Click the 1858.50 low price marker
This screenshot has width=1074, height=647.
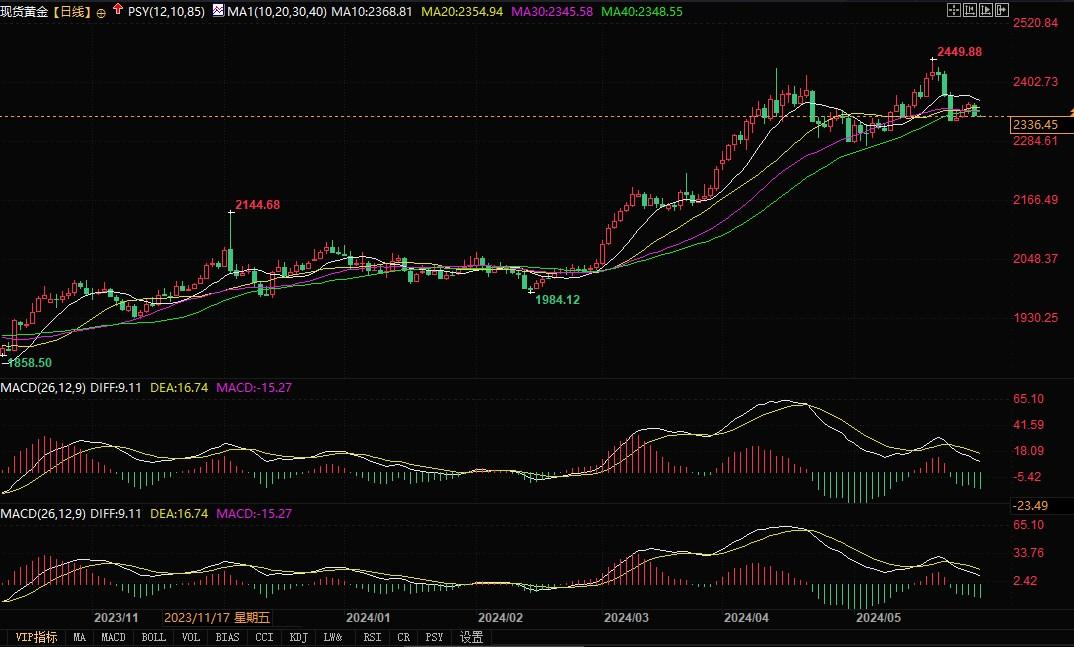click(x=29, y=363)
